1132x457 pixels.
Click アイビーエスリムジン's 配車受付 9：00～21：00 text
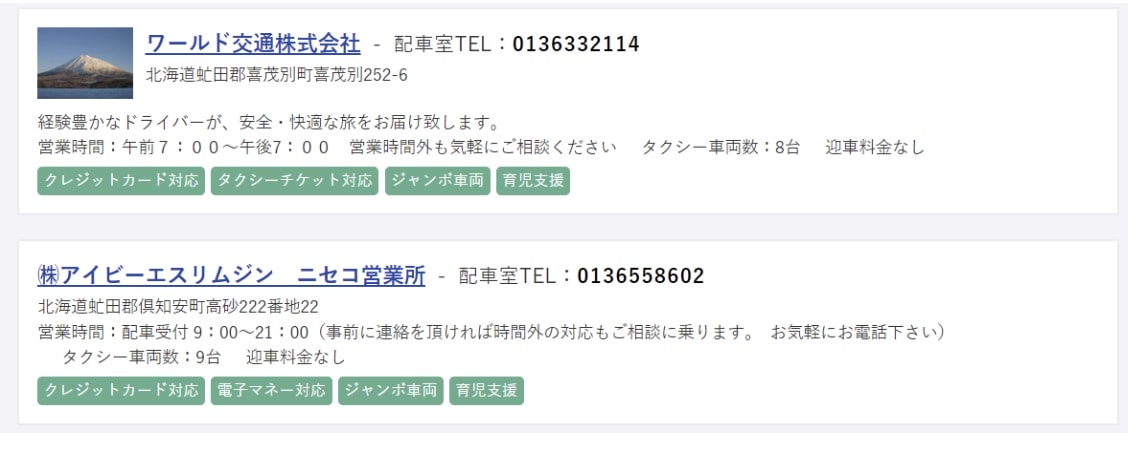(x=214, y=333)
